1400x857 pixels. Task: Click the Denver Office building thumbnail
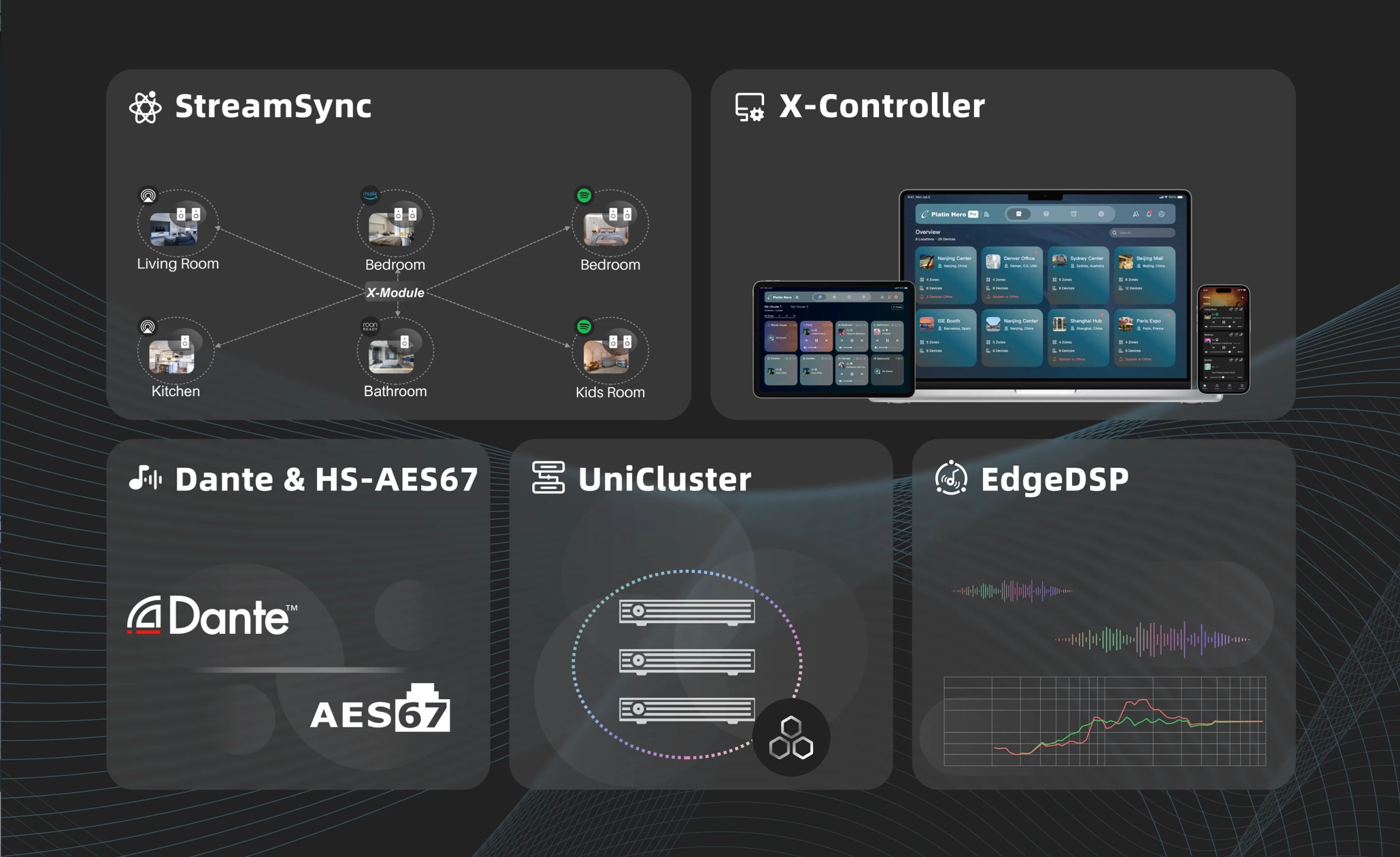coord(993,261)
